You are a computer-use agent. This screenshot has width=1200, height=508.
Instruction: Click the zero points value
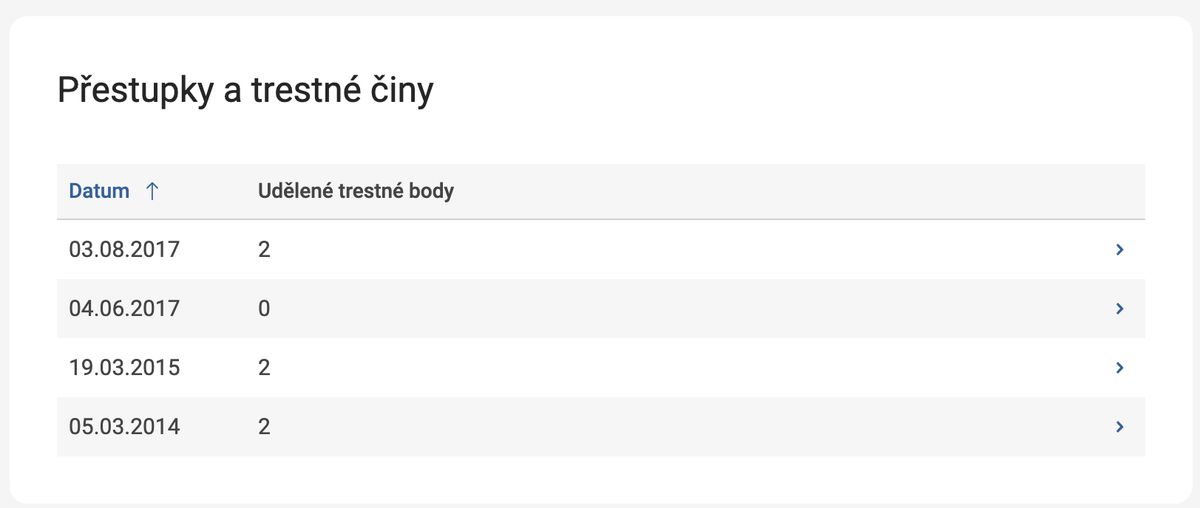coord(264,309)
